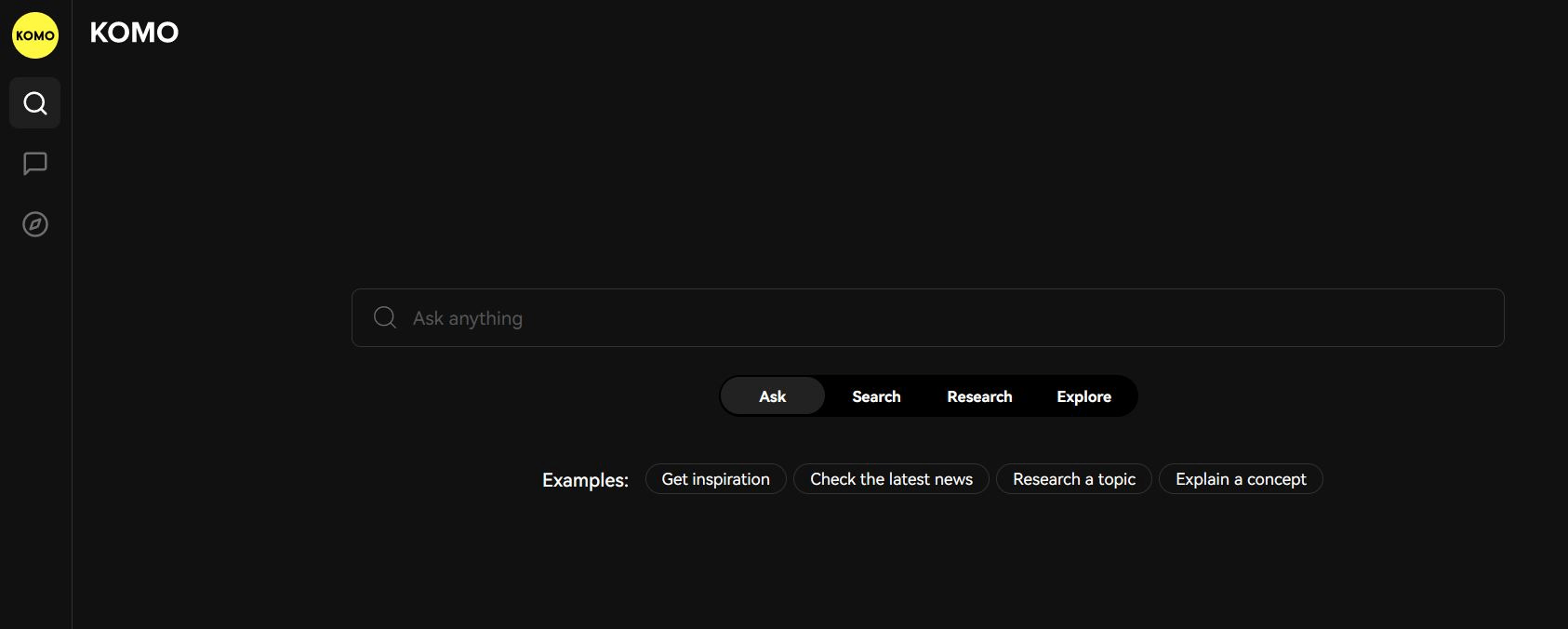This screenshot has height=629, width=1568.
Task: Switch to the Search mode tab
Action: [x=876, y=396]
